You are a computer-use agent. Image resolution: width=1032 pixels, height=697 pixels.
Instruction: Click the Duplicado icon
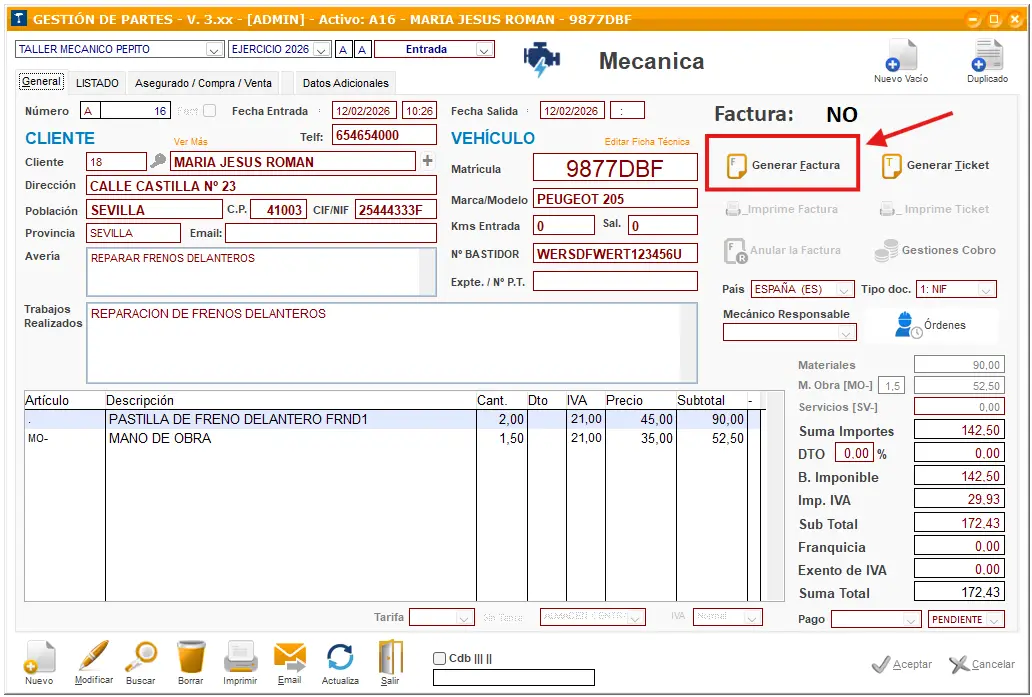[987, 55]
